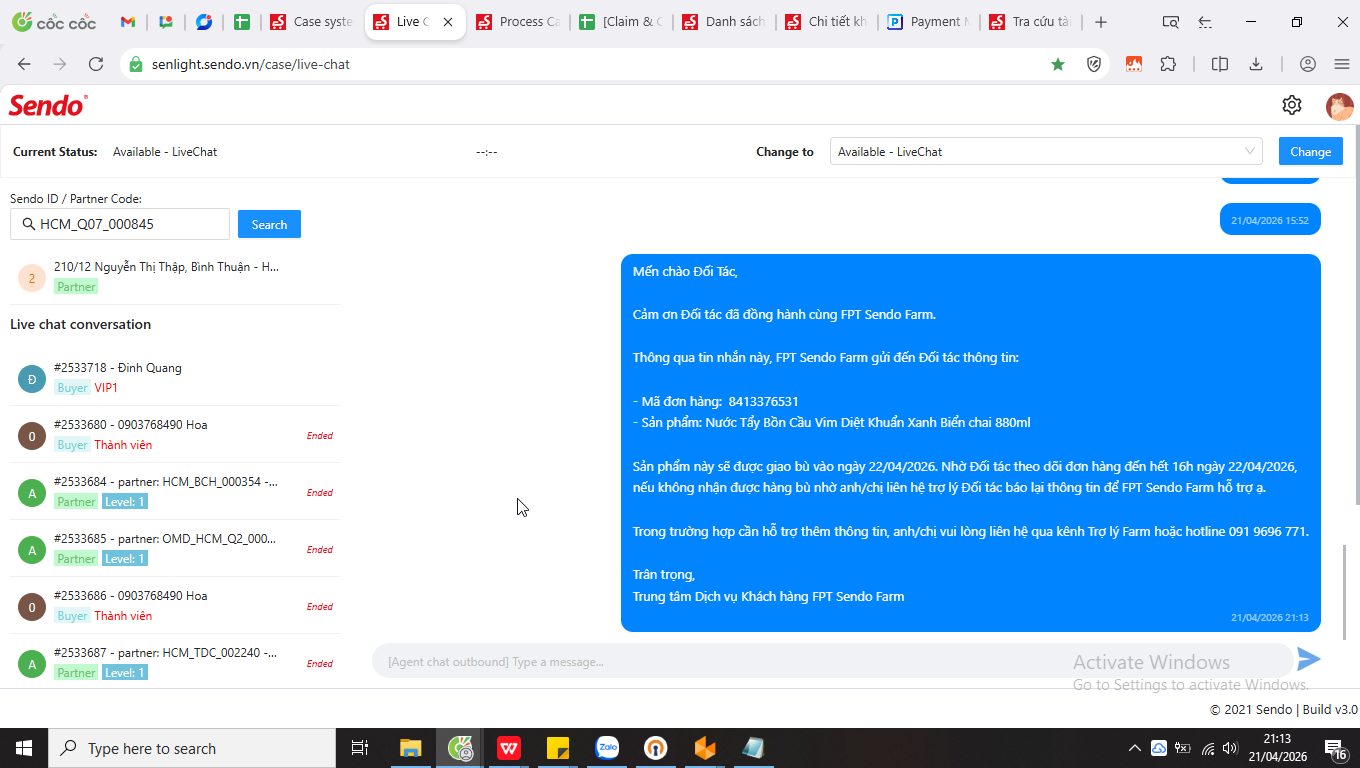This screenshot has width=1360, height=768.
Task: Open Zalo from the taskbar
Action: point(607,748)
